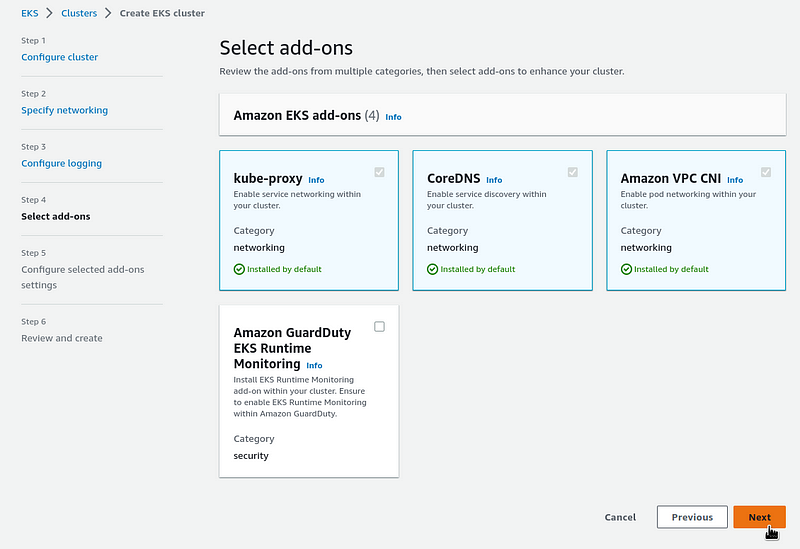Return to Configure cluster step
This screenshot has width=800, height=549.
[x=60, y=57]
